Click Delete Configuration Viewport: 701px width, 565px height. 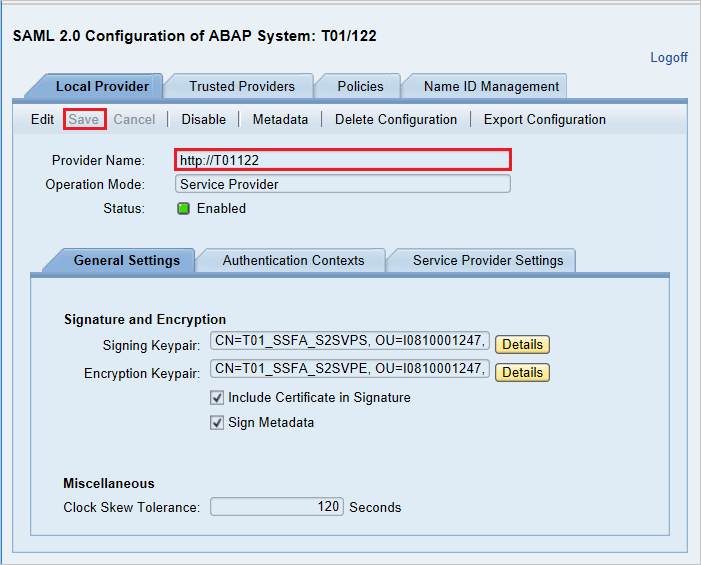(396, 119)
